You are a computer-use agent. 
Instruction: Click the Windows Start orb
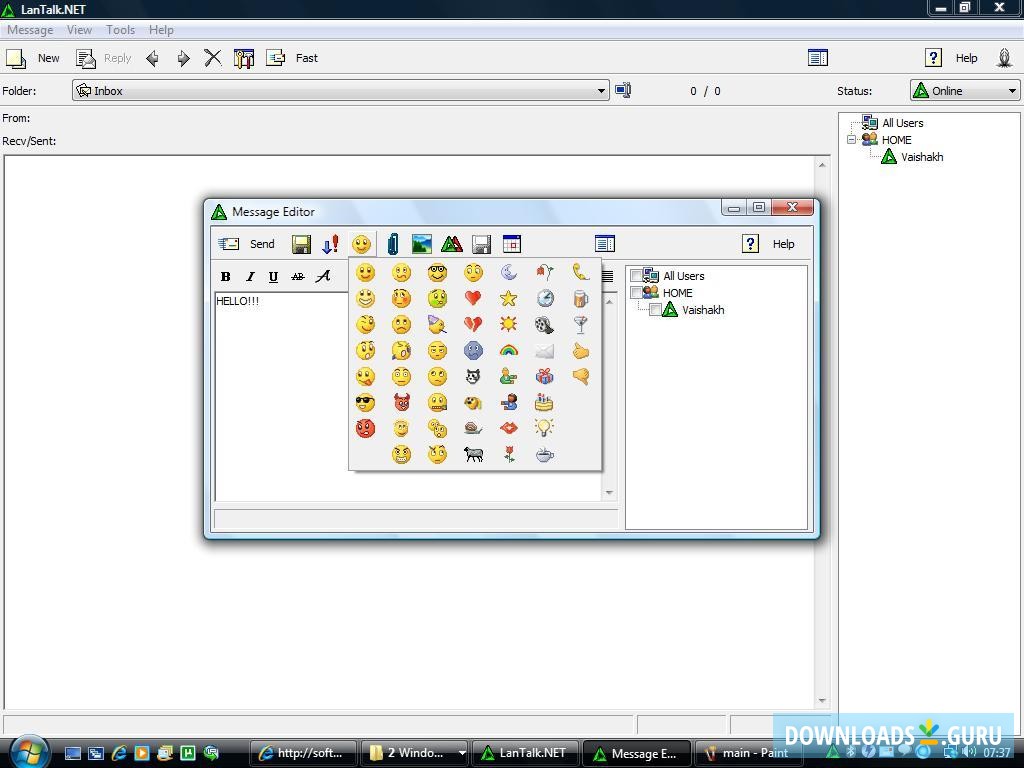tap(29, 752)
